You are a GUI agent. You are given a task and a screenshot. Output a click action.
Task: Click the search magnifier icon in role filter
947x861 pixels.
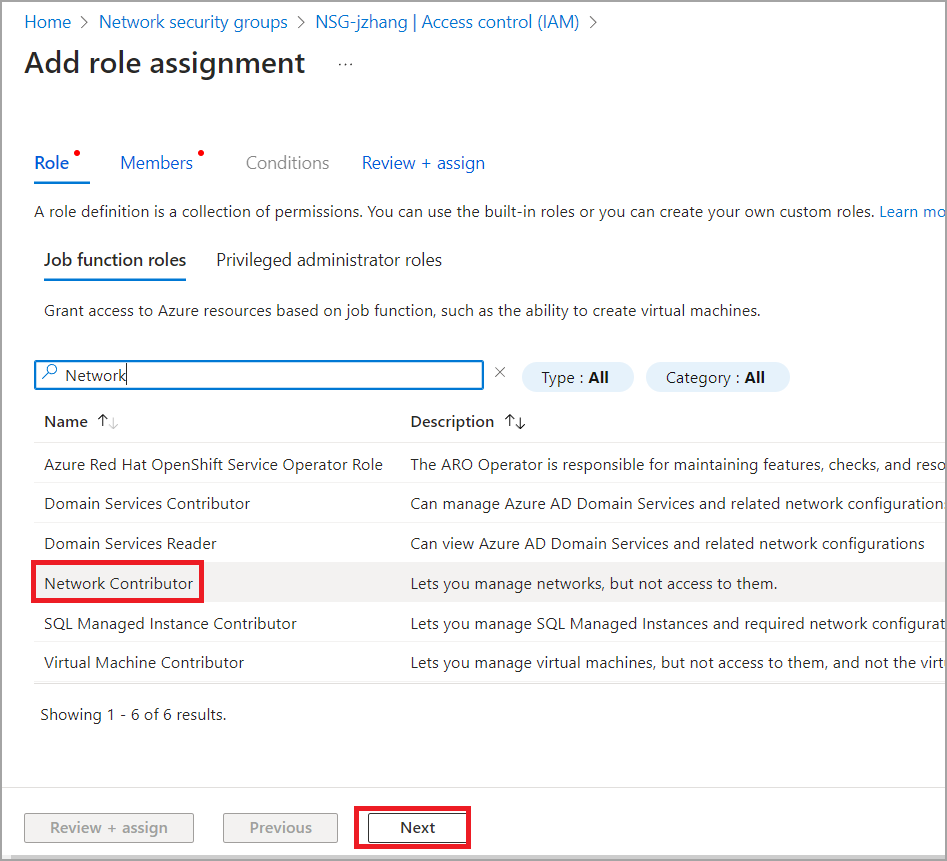(x=49, y=374)
